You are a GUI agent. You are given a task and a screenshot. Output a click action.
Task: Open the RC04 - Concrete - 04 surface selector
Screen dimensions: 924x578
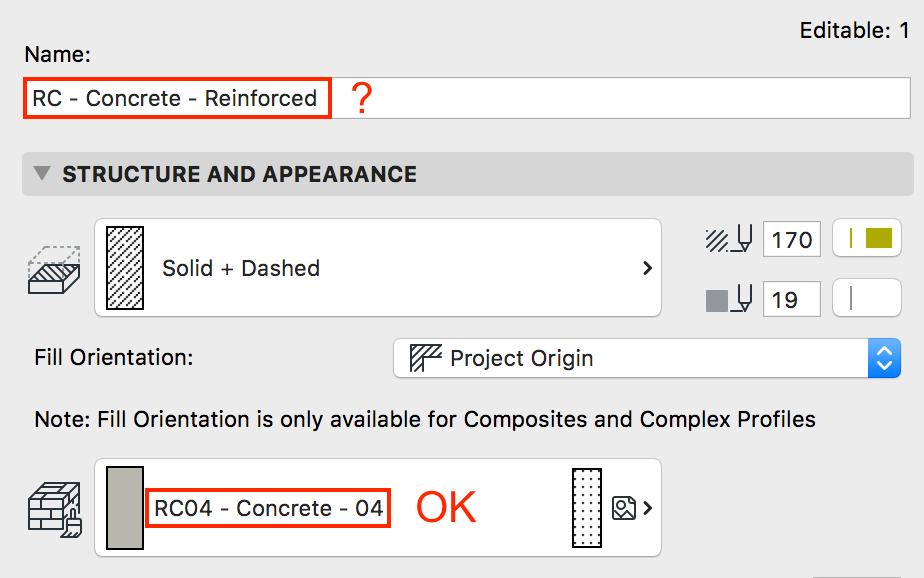pyautogui.click(x=377, y=508)
